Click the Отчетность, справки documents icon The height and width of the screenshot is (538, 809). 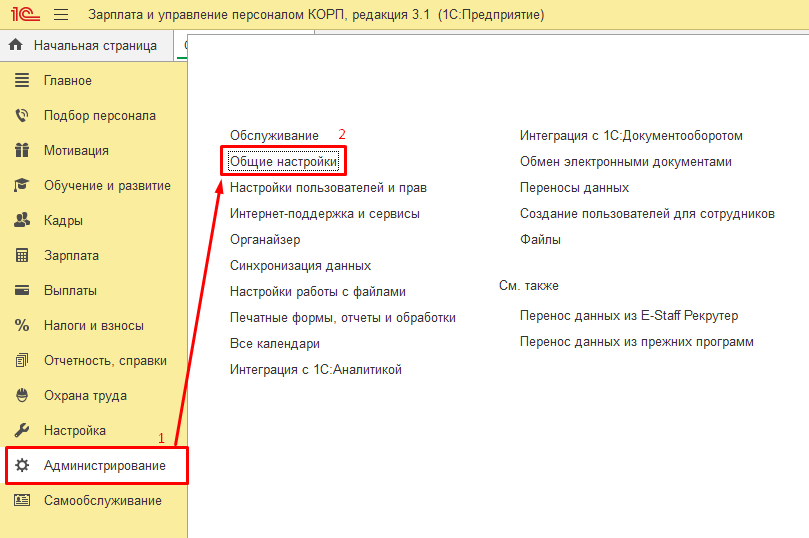[x=22, y=360]
